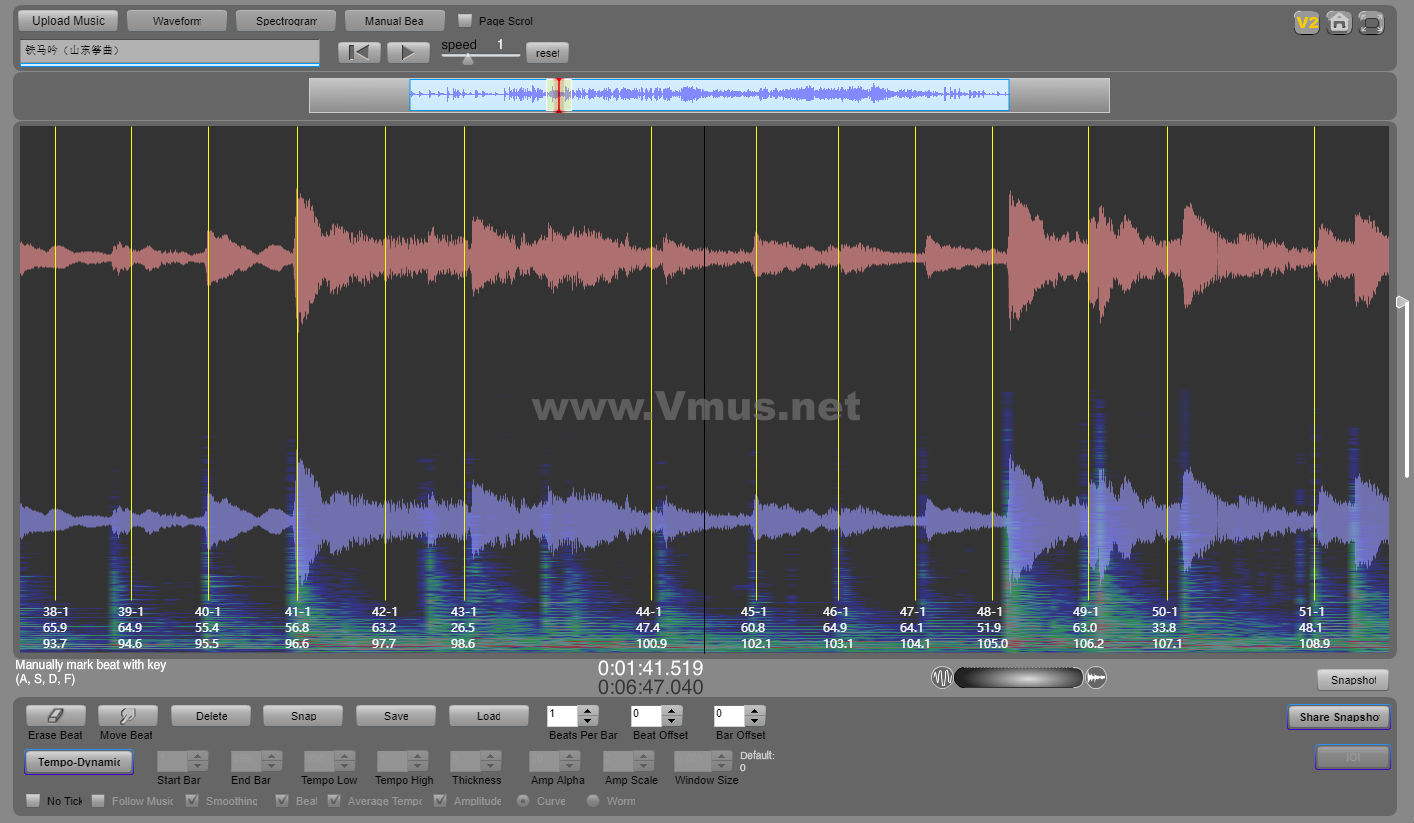Image resolution: width=1414 pixels, height=823 pixels.
Task: Adjust the speed slider handle
Action: click(x=467, y=58)
